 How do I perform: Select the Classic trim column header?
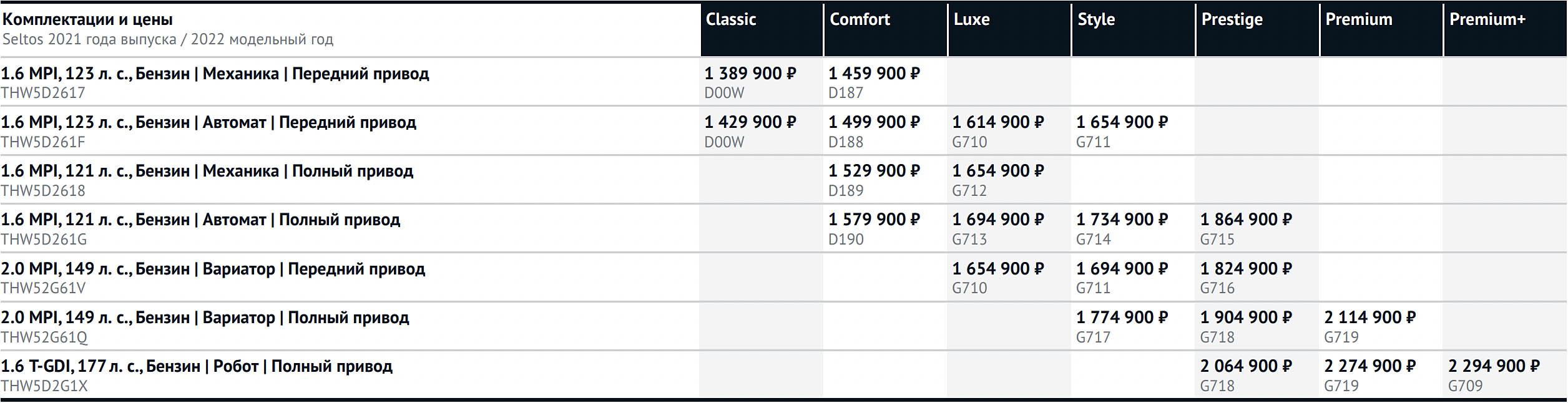tap(730, 20)
